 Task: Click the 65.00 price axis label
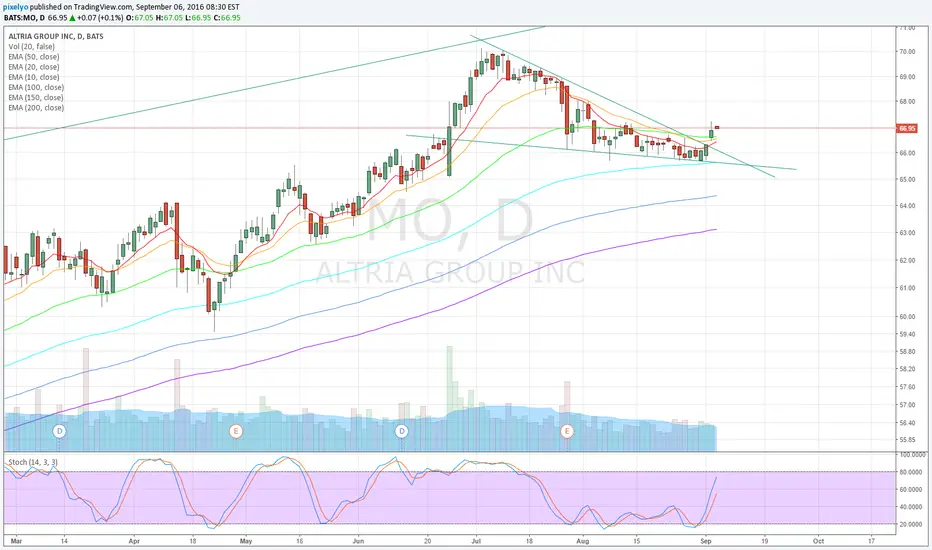907,179
